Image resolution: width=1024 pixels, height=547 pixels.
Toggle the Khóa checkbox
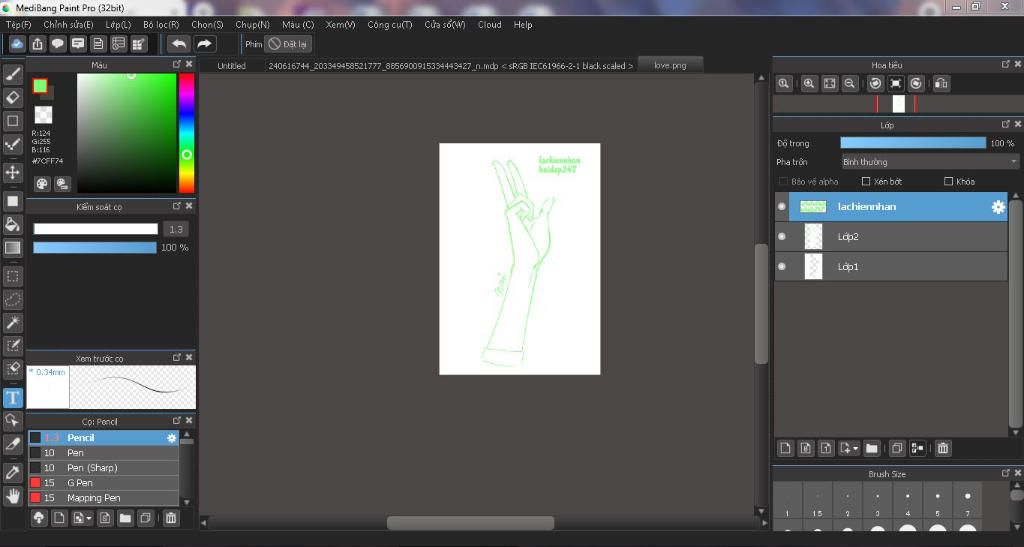pos(948,181)
